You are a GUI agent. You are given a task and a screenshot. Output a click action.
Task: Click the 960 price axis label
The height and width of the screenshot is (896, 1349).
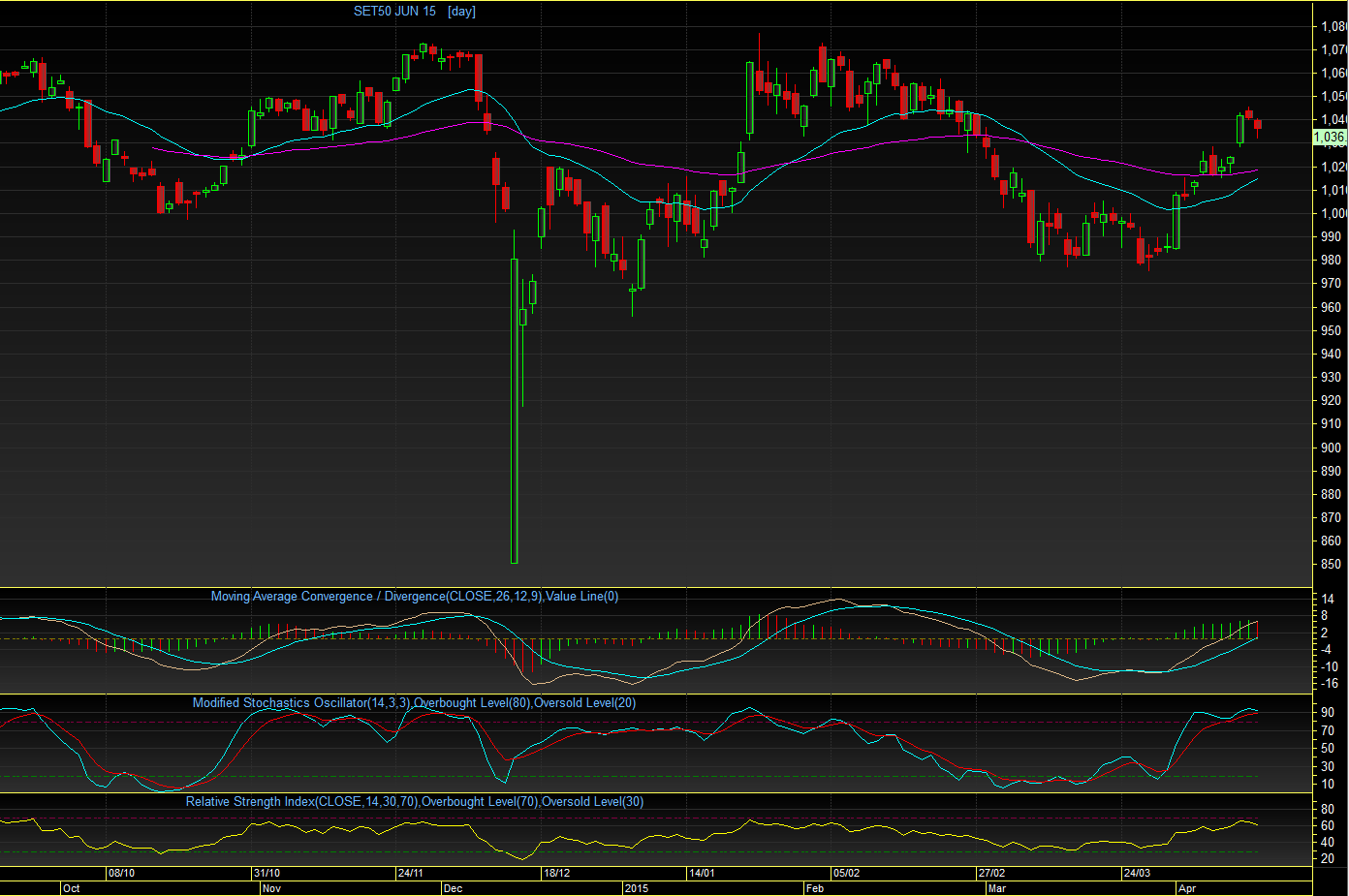pyautogui.click(x=1331, y=307)
